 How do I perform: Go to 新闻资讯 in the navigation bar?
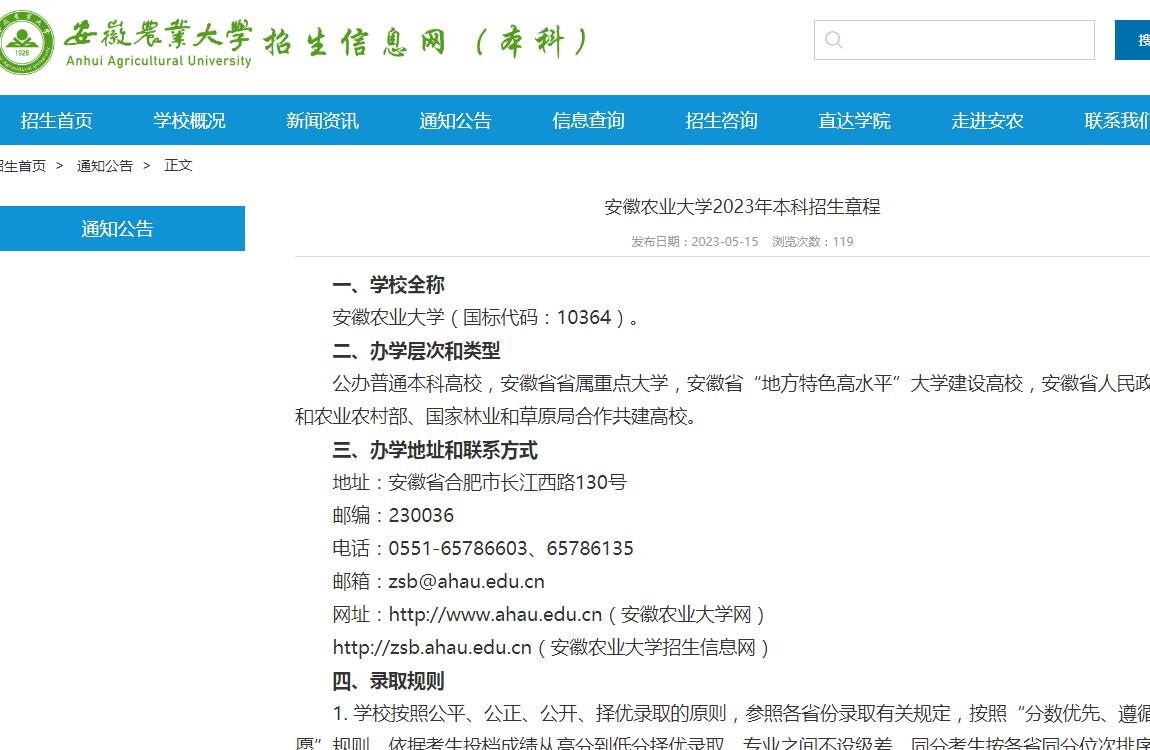pos(322,120)
